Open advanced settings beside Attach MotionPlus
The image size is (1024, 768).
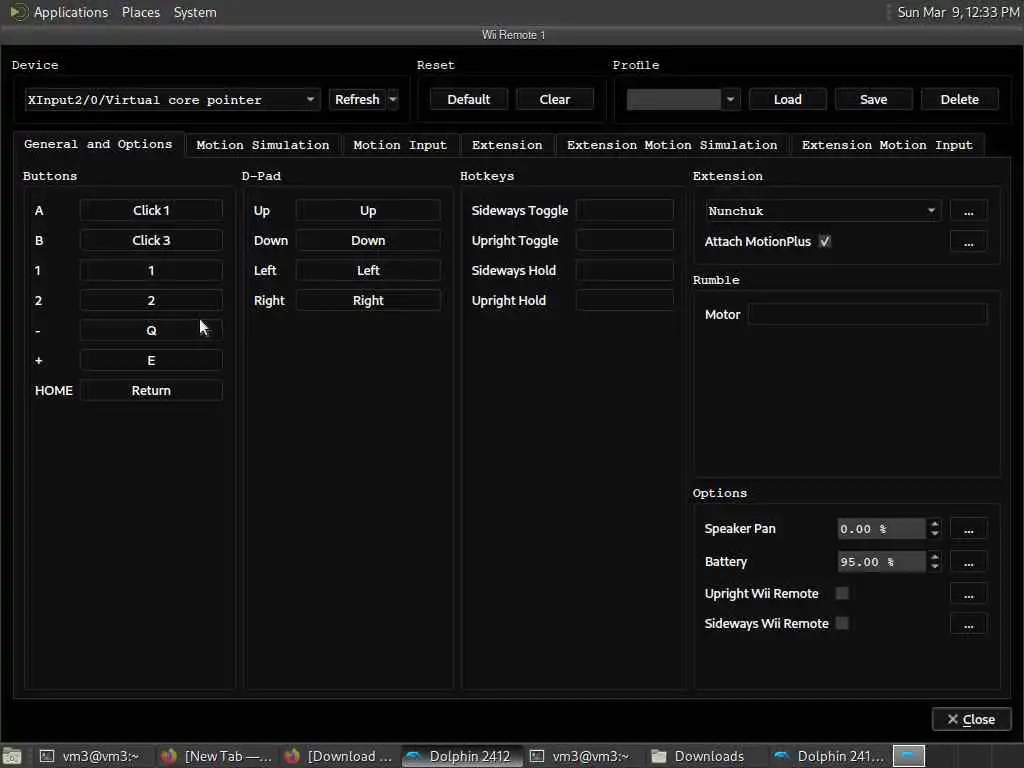tap(968, 242)
